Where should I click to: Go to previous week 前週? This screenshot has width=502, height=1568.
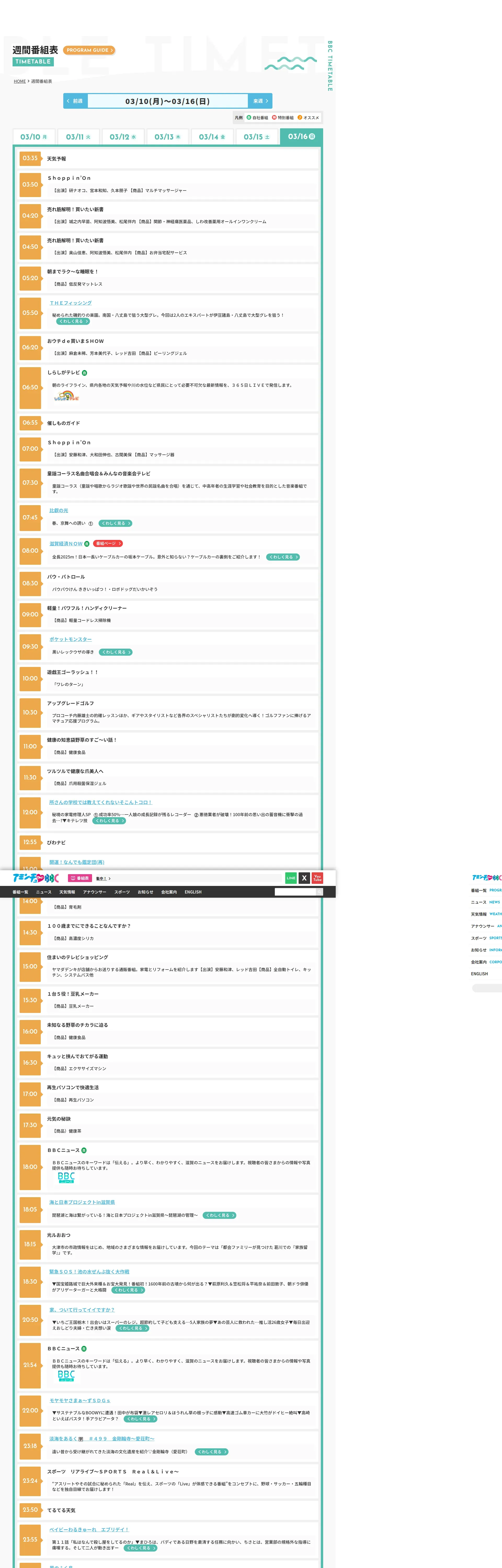pyautogui.click(x=76, y=101)
